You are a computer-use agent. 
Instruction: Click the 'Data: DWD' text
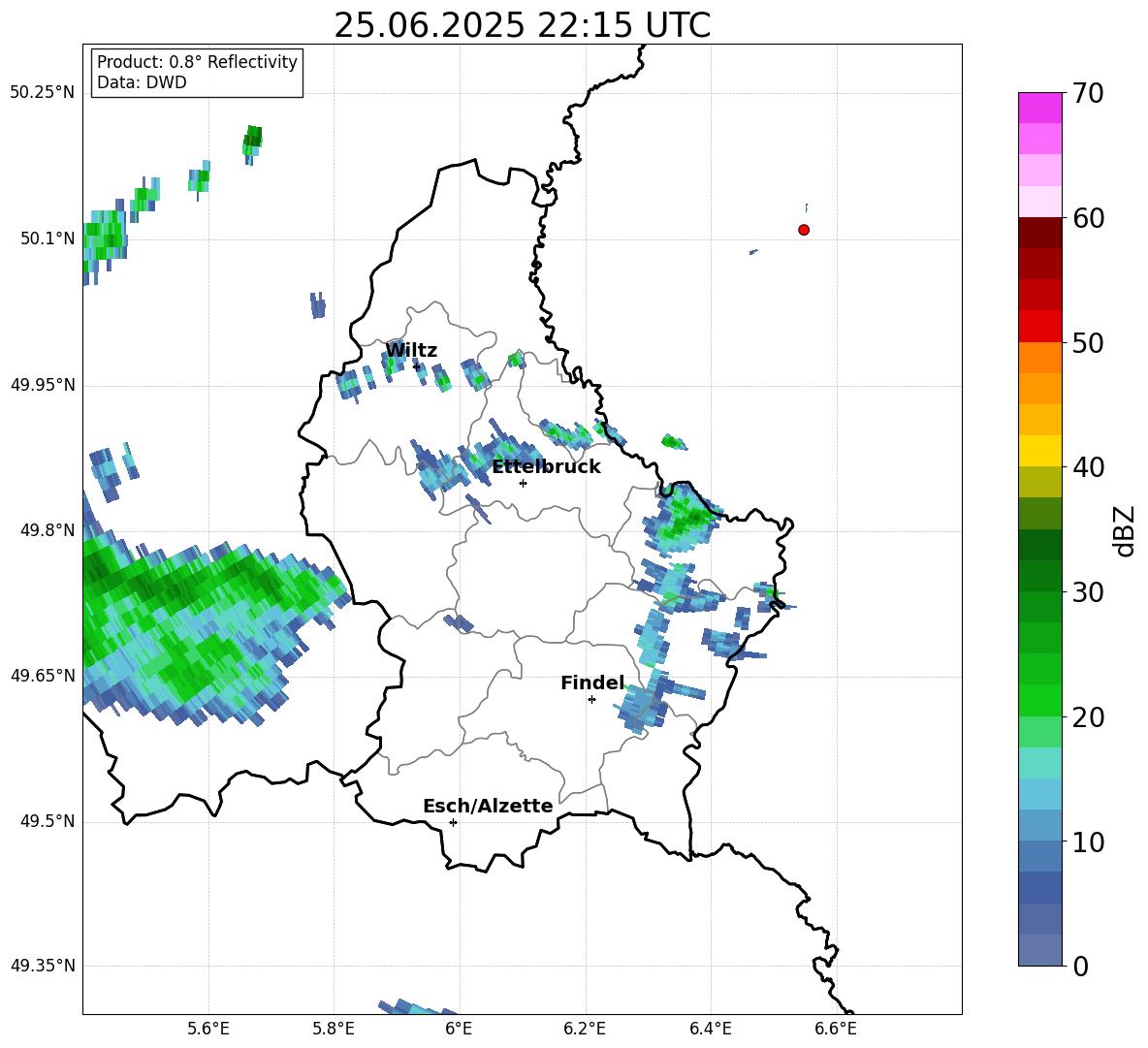click(x=142, y=82)
